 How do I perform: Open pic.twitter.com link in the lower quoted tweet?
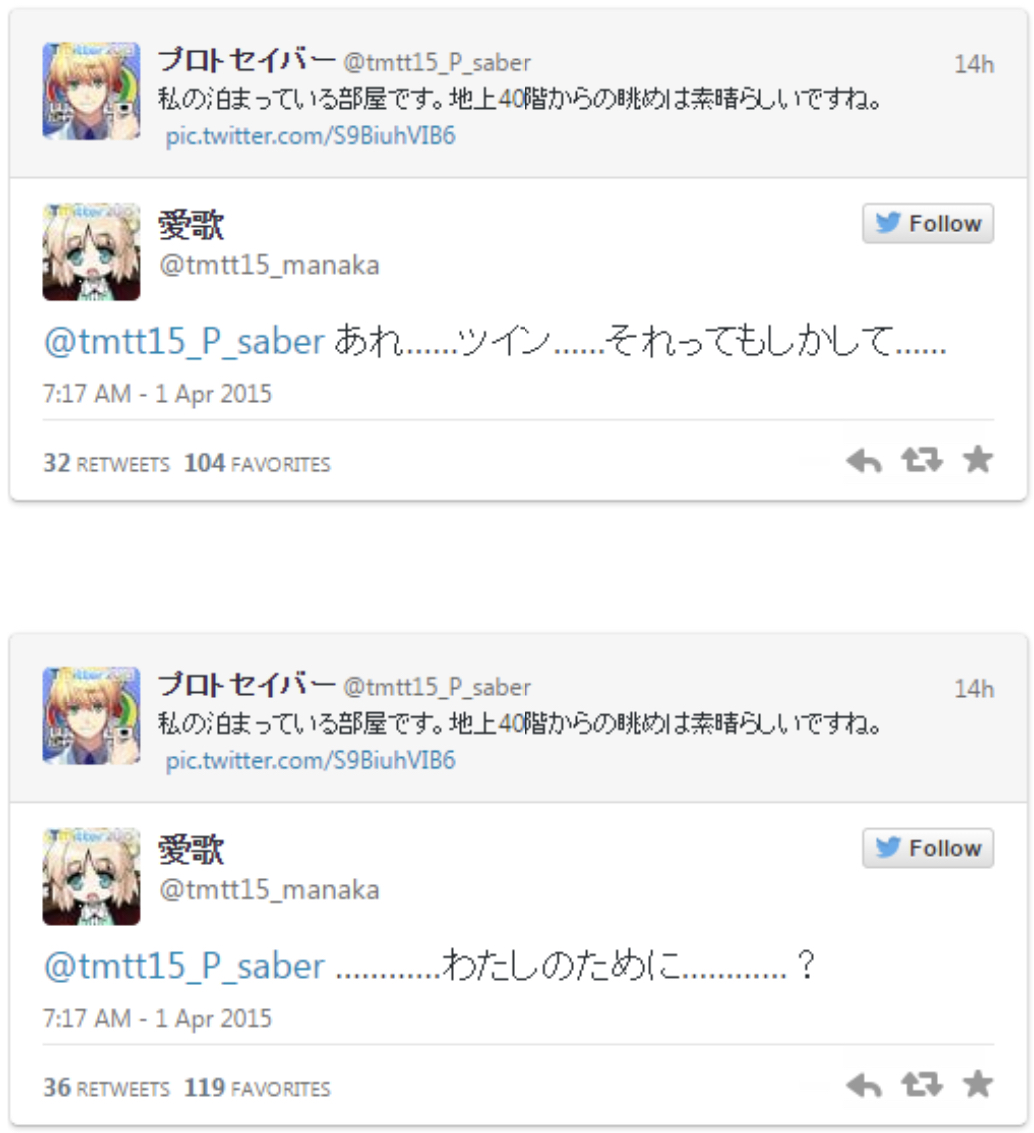311,761
